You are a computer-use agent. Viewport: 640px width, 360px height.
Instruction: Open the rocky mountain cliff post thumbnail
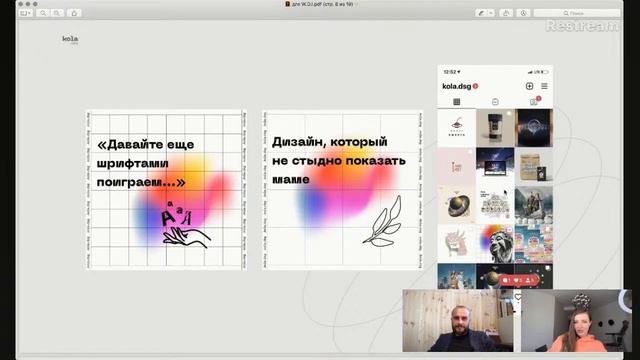pos(534,205)
